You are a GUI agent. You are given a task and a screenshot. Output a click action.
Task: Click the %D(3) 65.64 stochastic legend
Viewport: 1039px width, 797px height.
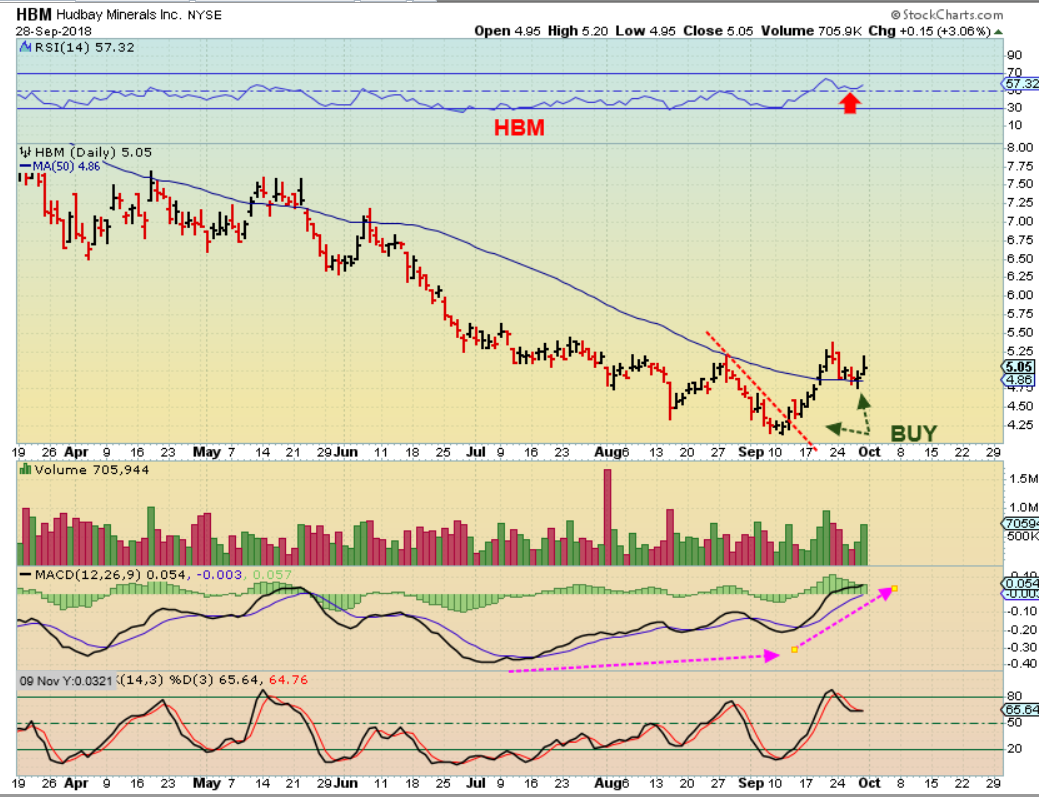pyautogui.click(x=215, y=680)
